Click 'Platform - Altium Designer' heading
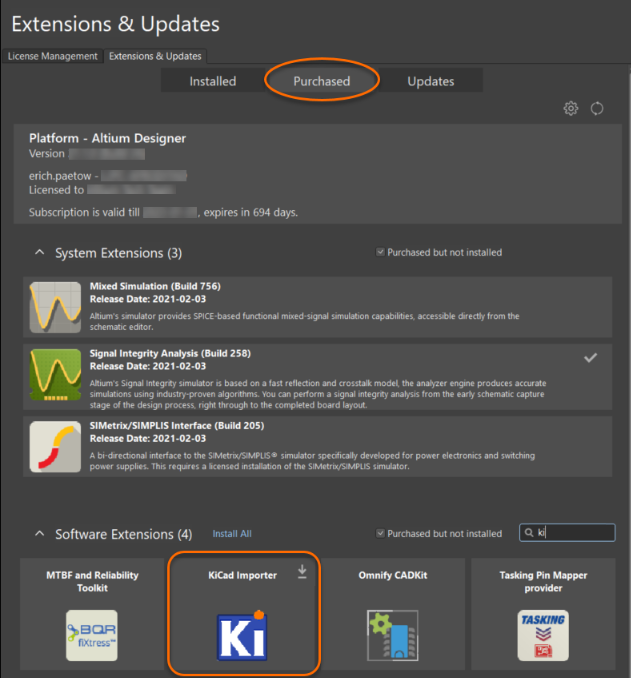This screenshot has width=631, height=678. click(x=107, y=138)
